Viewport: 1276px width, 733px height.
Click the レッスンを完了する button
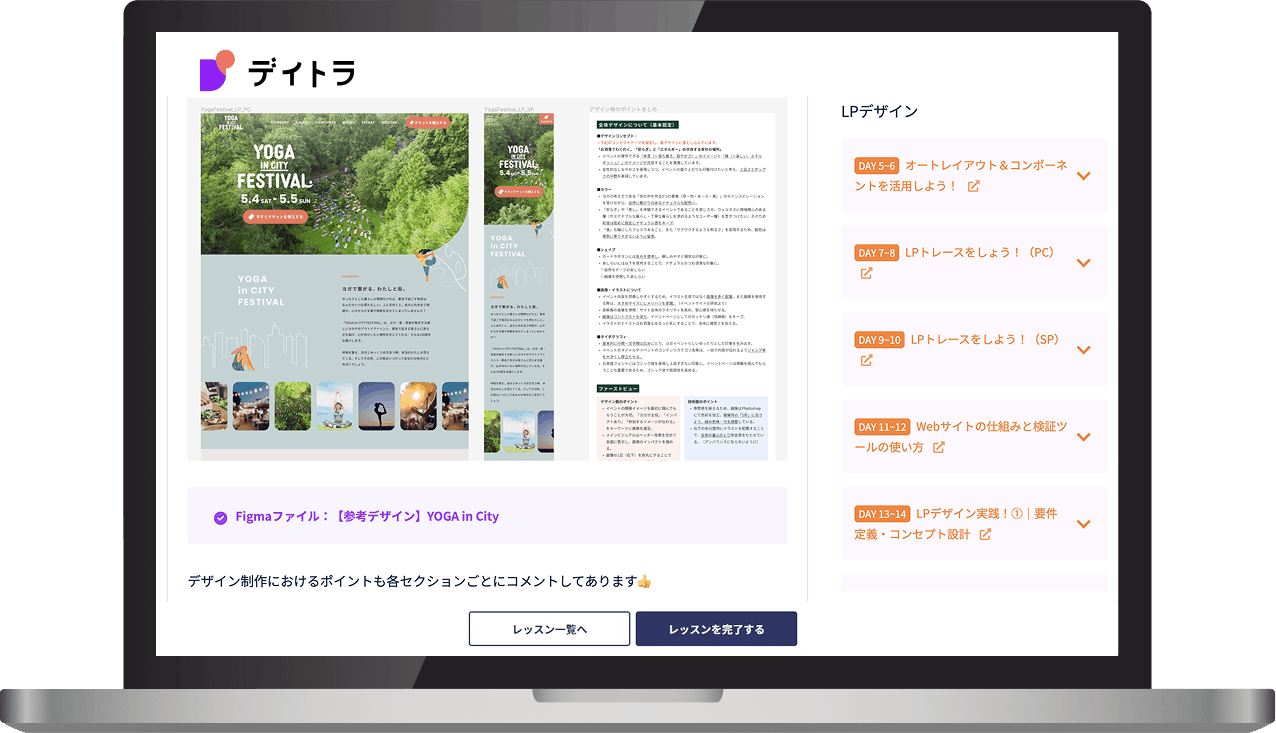tap(716, 628)
